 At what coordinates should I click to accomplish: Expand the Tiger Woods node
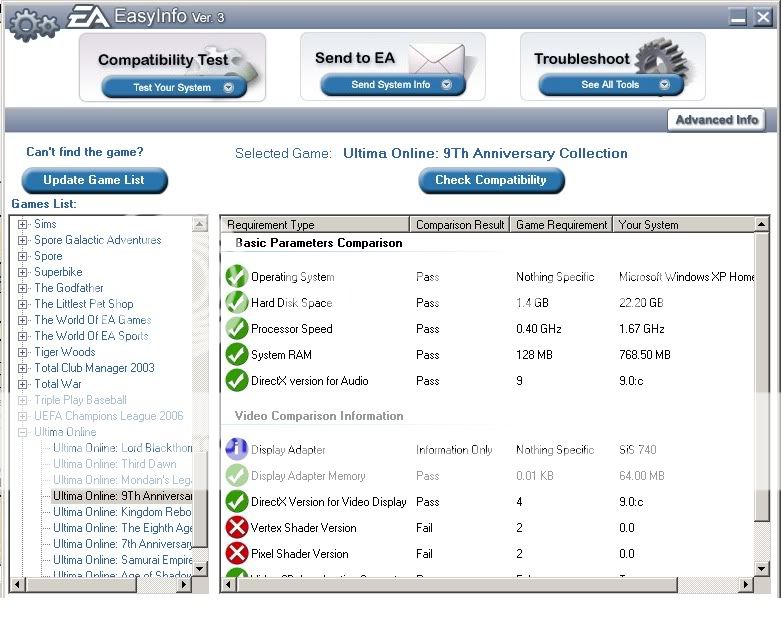pos(22,352)
